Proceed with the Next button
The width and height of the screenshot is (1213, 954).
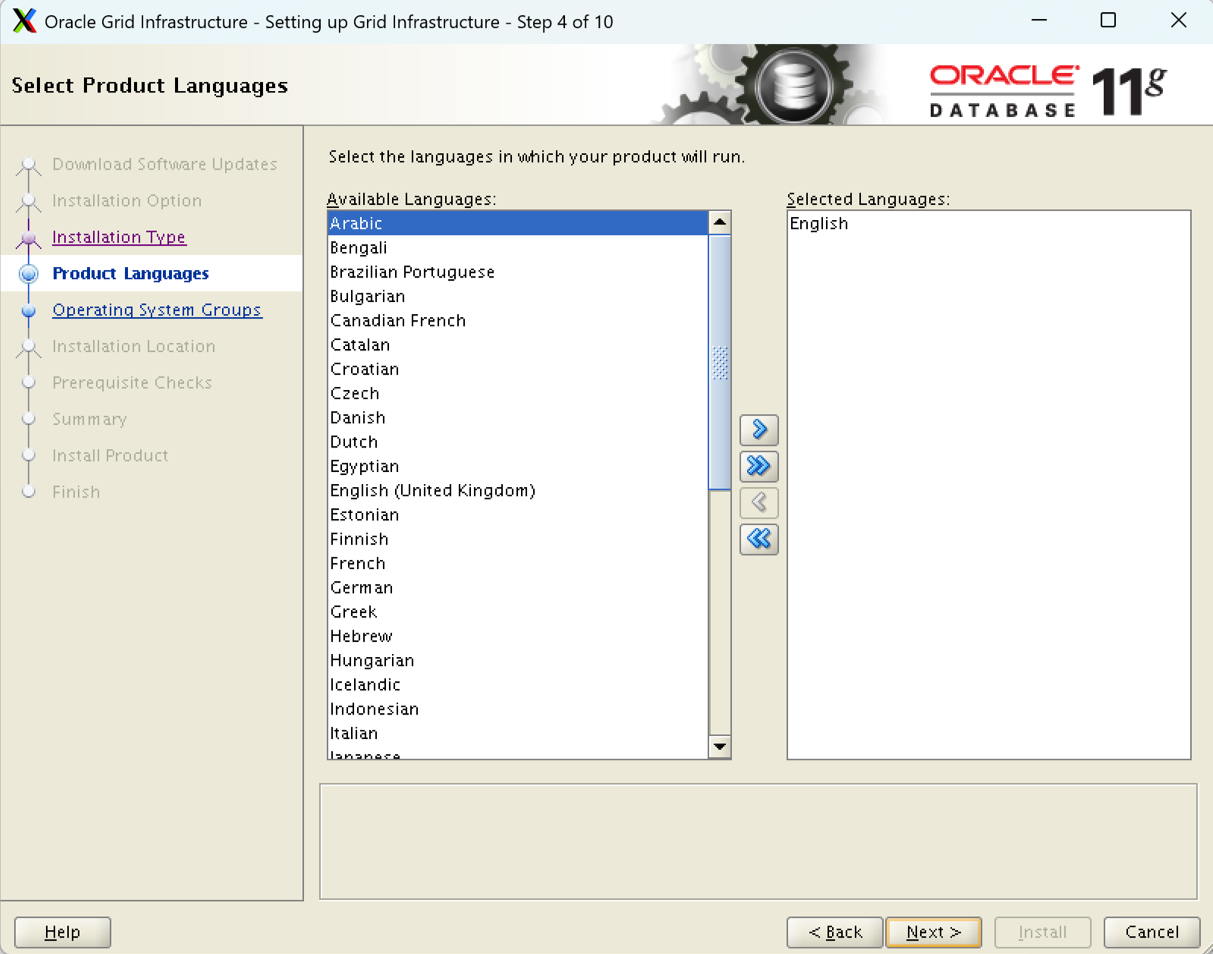pos(934,932)
